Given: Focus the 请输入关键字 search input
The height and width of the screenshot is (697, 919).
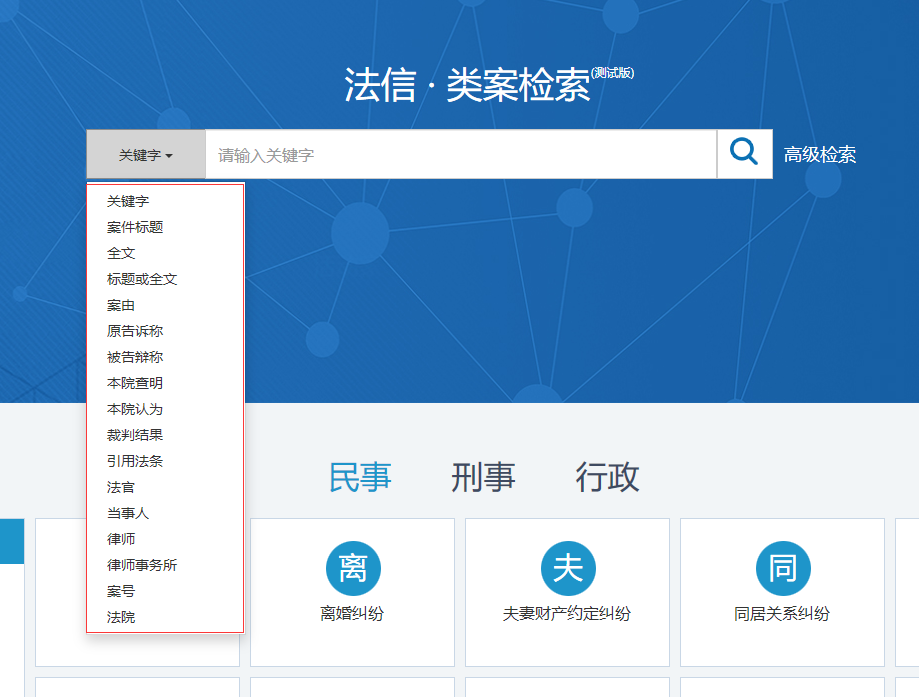Looking at the screenshot, I should [x=461, y=154].
